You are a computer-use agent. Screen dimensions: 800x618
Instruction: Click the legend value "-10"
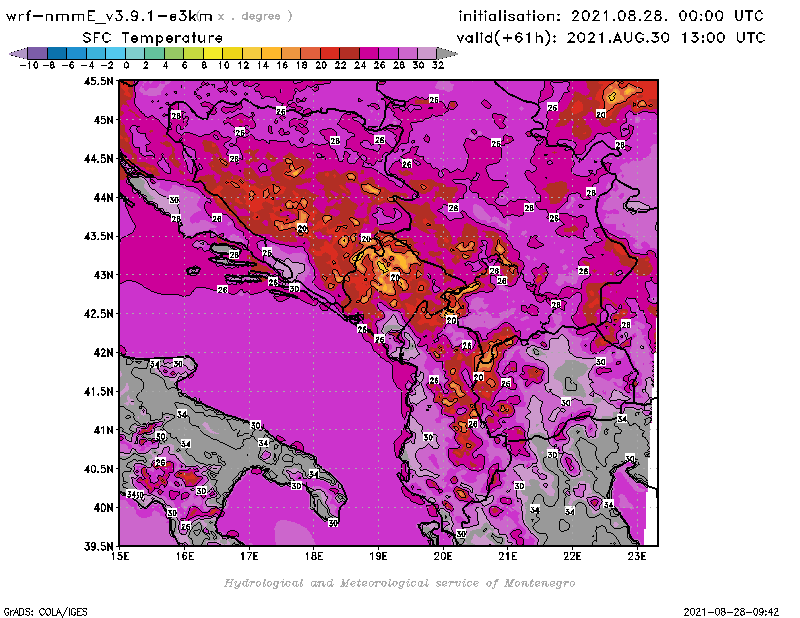tap(29, 65)
